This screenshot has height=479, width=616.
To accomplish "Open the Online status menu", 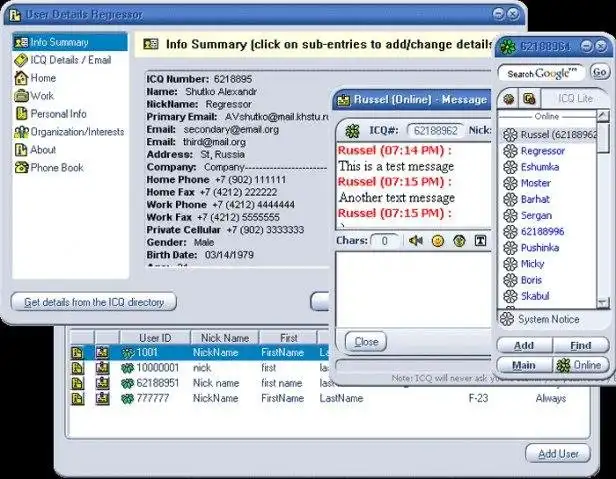I will pyautogui.click(x=581, y=365).
